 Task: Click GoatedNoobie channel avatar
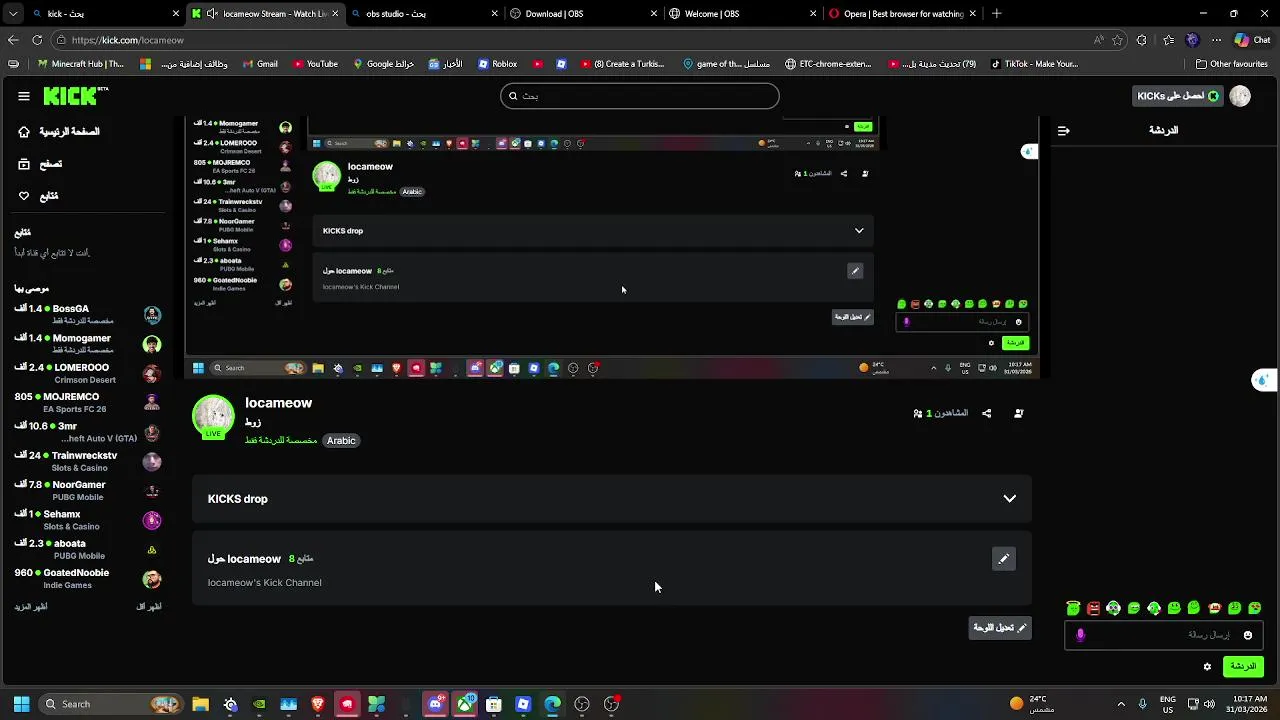[x=152, y=579]
